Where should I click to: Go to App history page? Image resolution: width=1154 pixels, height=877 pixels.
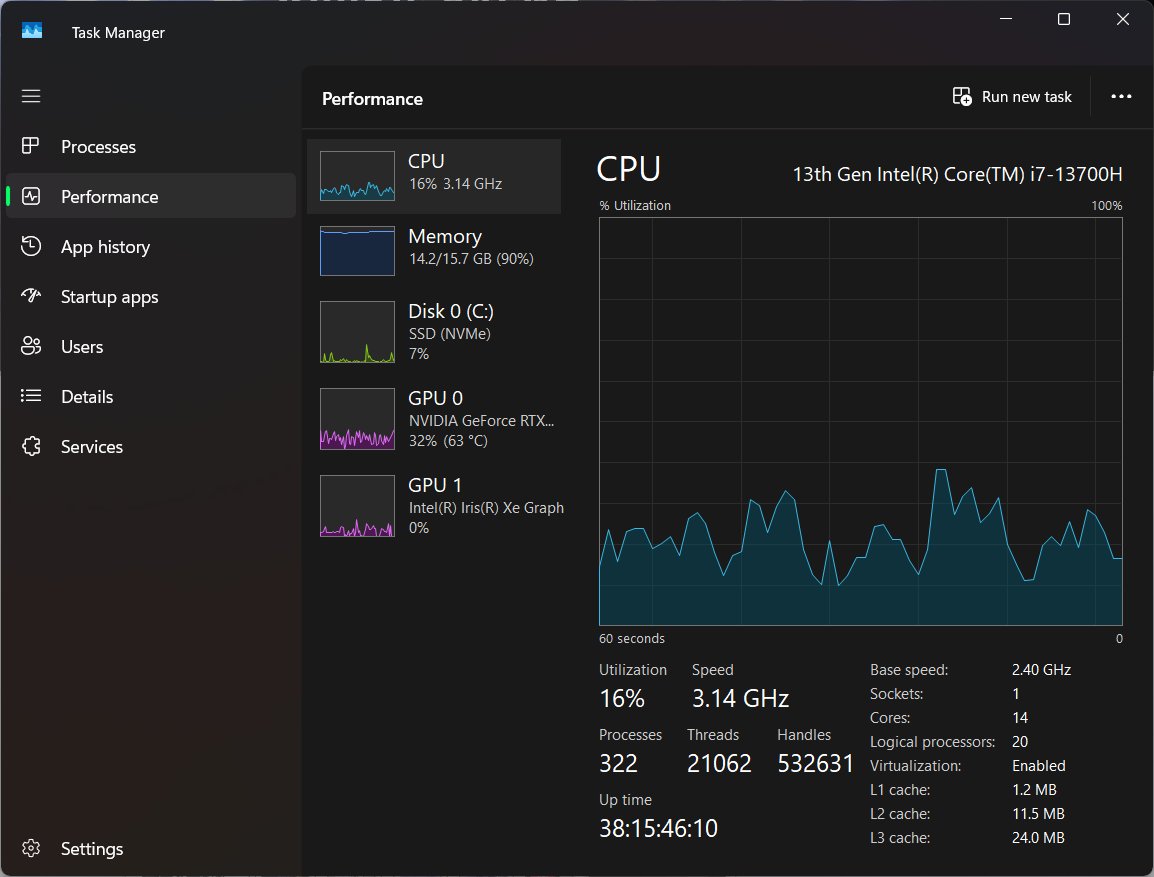pyautogui.click(x=105, y=247)
